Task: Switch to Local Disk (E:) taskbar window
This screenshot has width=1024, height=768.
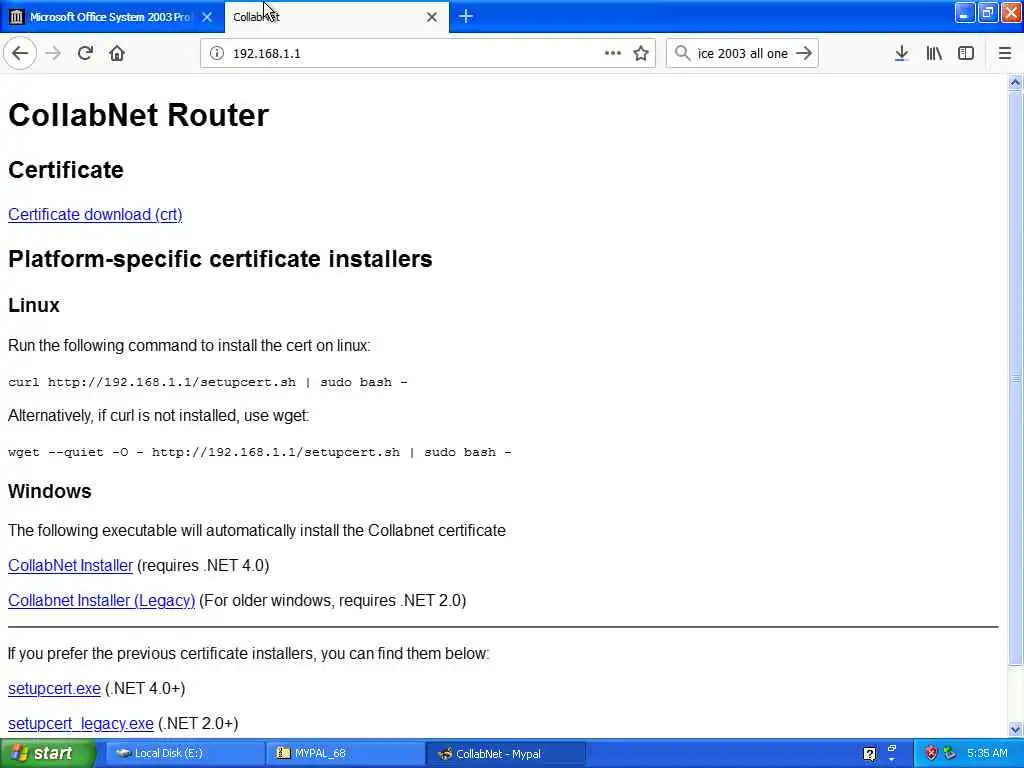Action: 185,754
